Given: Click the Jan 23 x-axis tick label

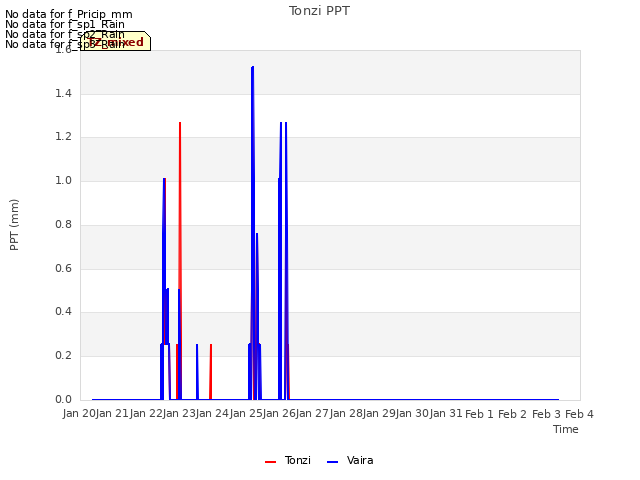Looking at the screenshot, I should coord(180,414).
